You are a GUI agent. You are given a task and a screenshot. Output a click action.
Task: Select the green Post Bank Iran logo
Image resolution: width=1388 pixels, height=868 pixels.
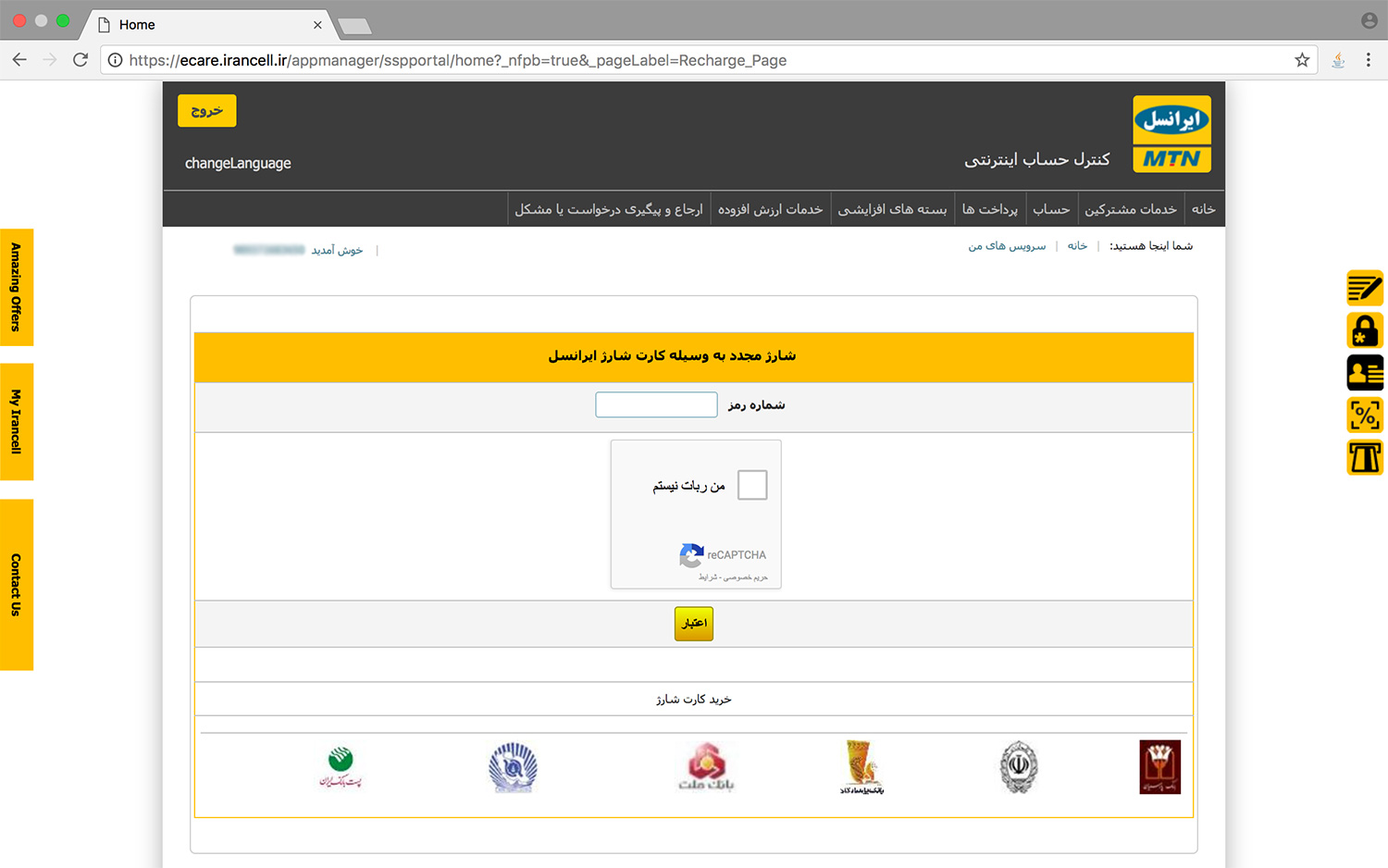click(x=340, y=767)
